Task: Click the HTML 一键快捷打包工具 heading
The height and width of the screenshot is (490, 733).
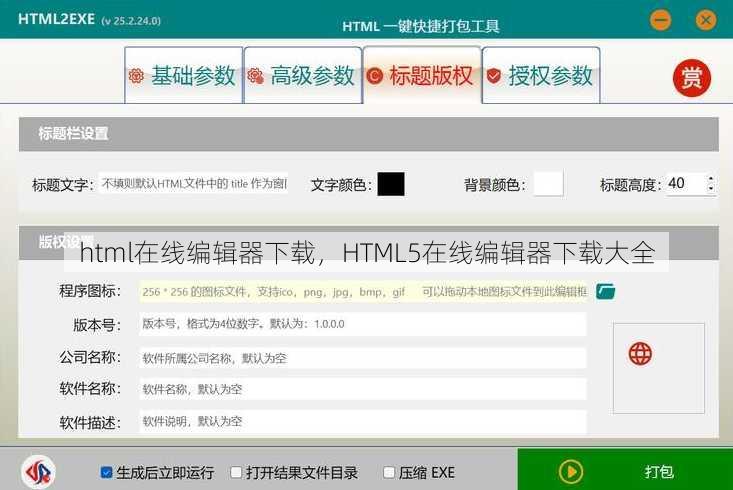Action: tap(421, 26)
